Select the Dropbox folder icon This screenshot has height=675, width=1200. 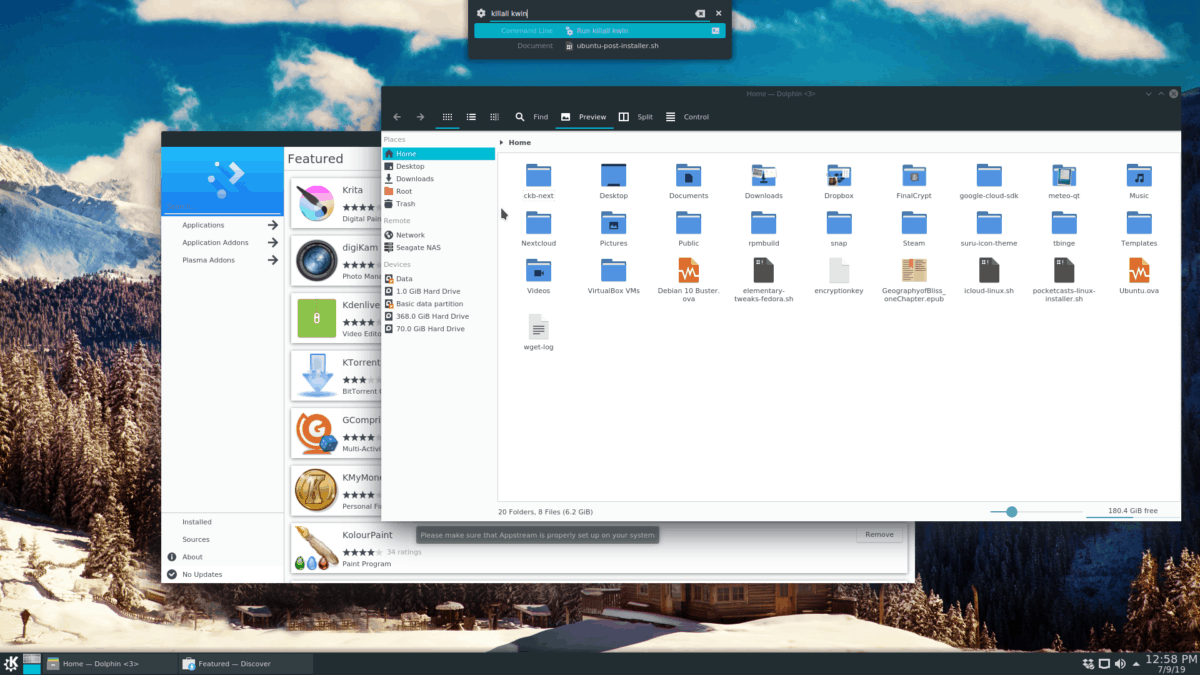point(839,176)
